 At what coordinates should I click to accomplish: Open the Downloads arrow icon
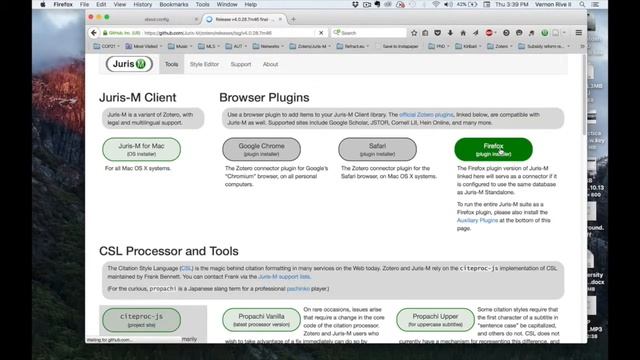[450, 33]
